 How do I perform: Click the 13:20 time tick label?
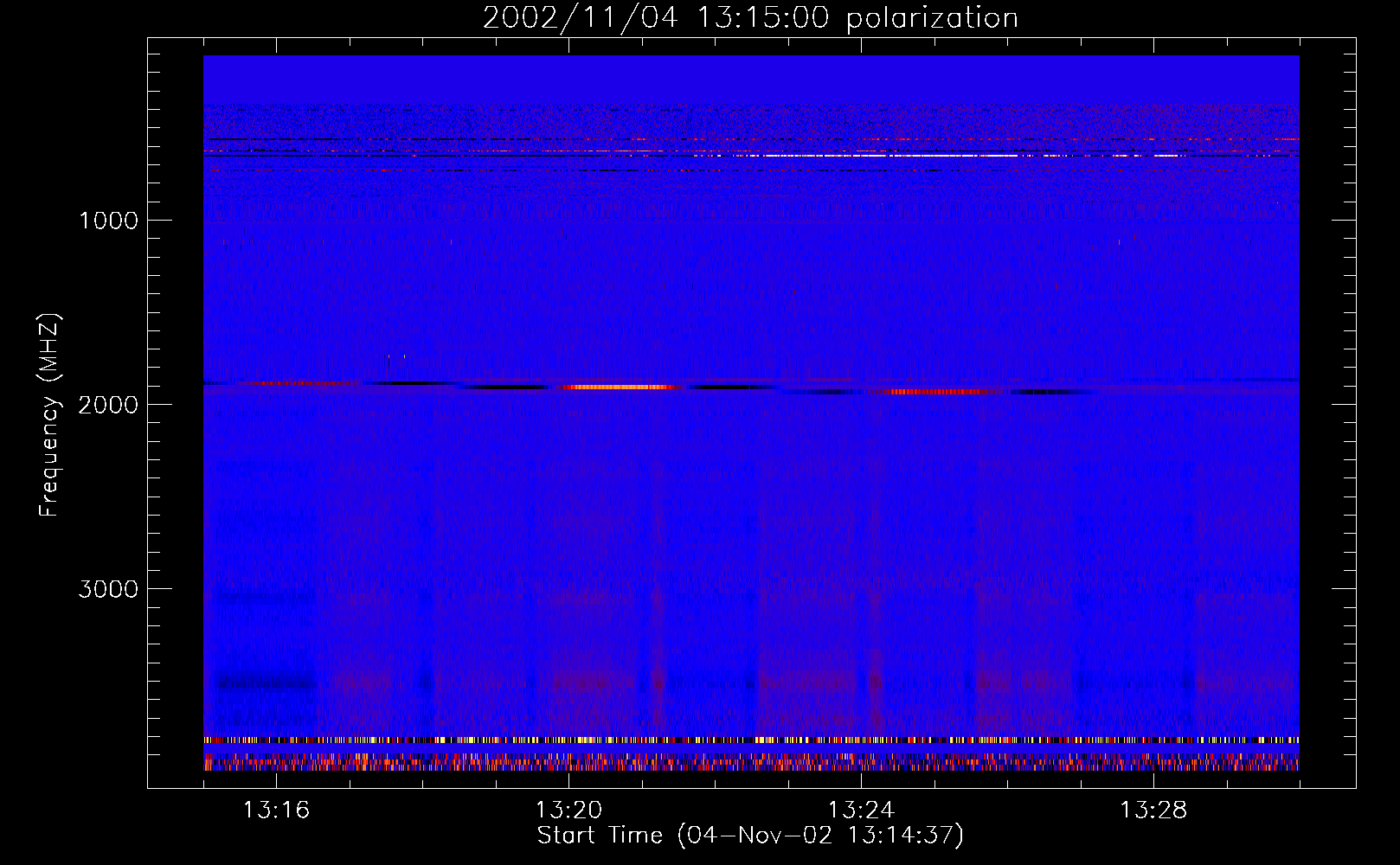[568, 811]
